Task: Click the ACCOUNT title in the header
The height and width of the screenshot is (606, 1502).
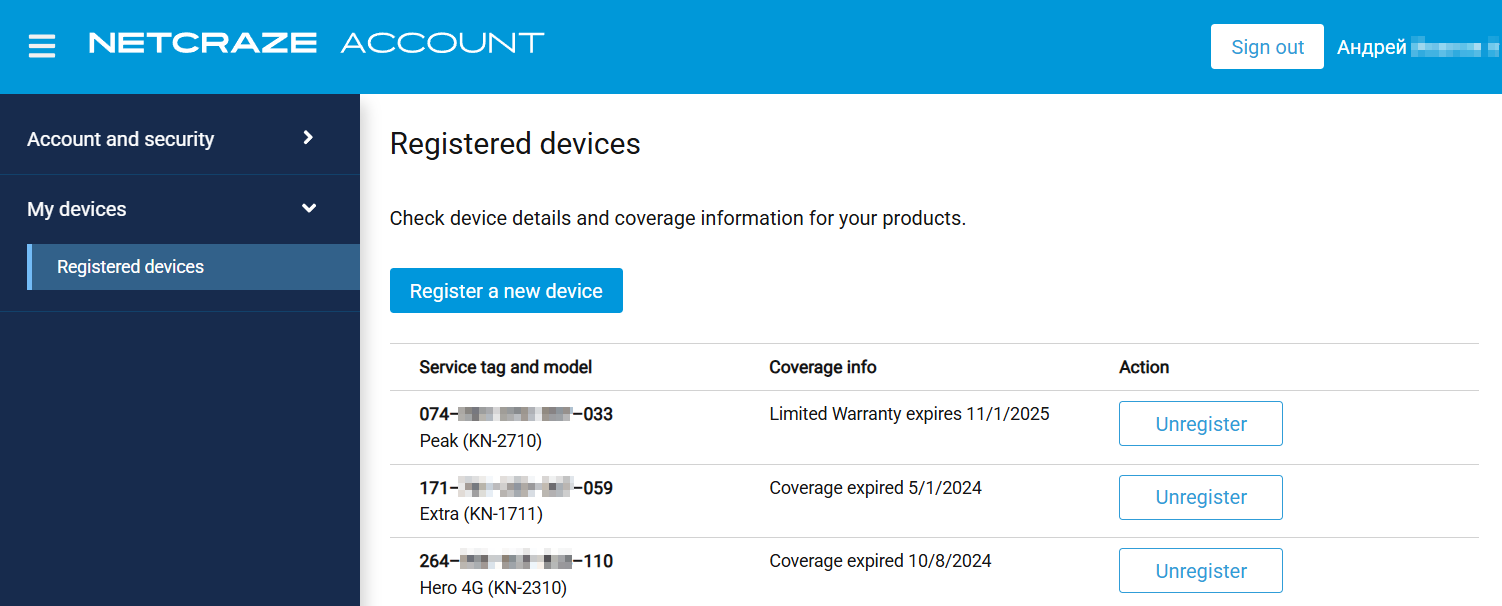Action: (442, 43)
